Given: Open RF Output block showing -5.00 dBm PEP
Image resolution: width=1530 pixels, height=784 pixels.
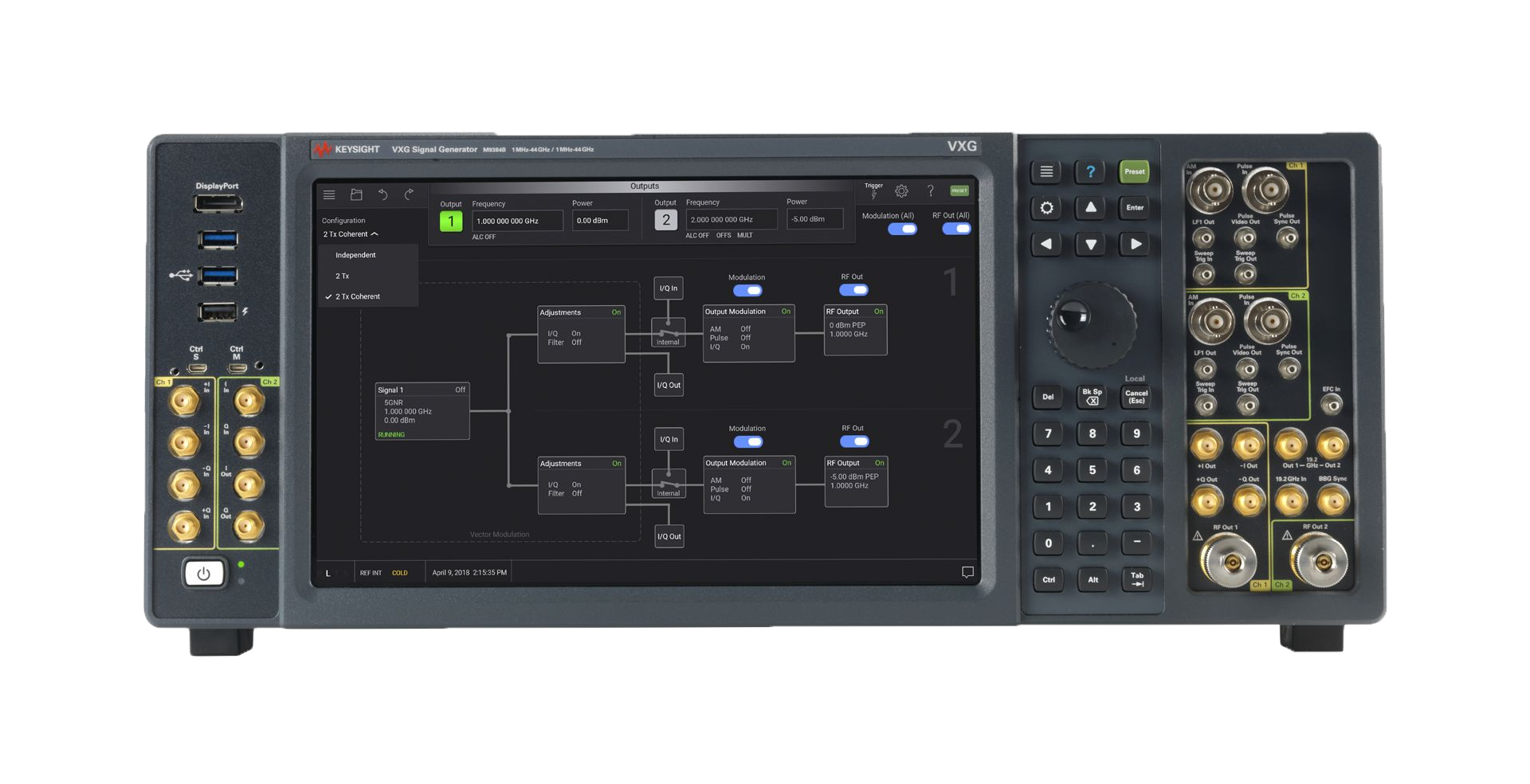Looking at the screenshot, I should (x=856, y=482).
